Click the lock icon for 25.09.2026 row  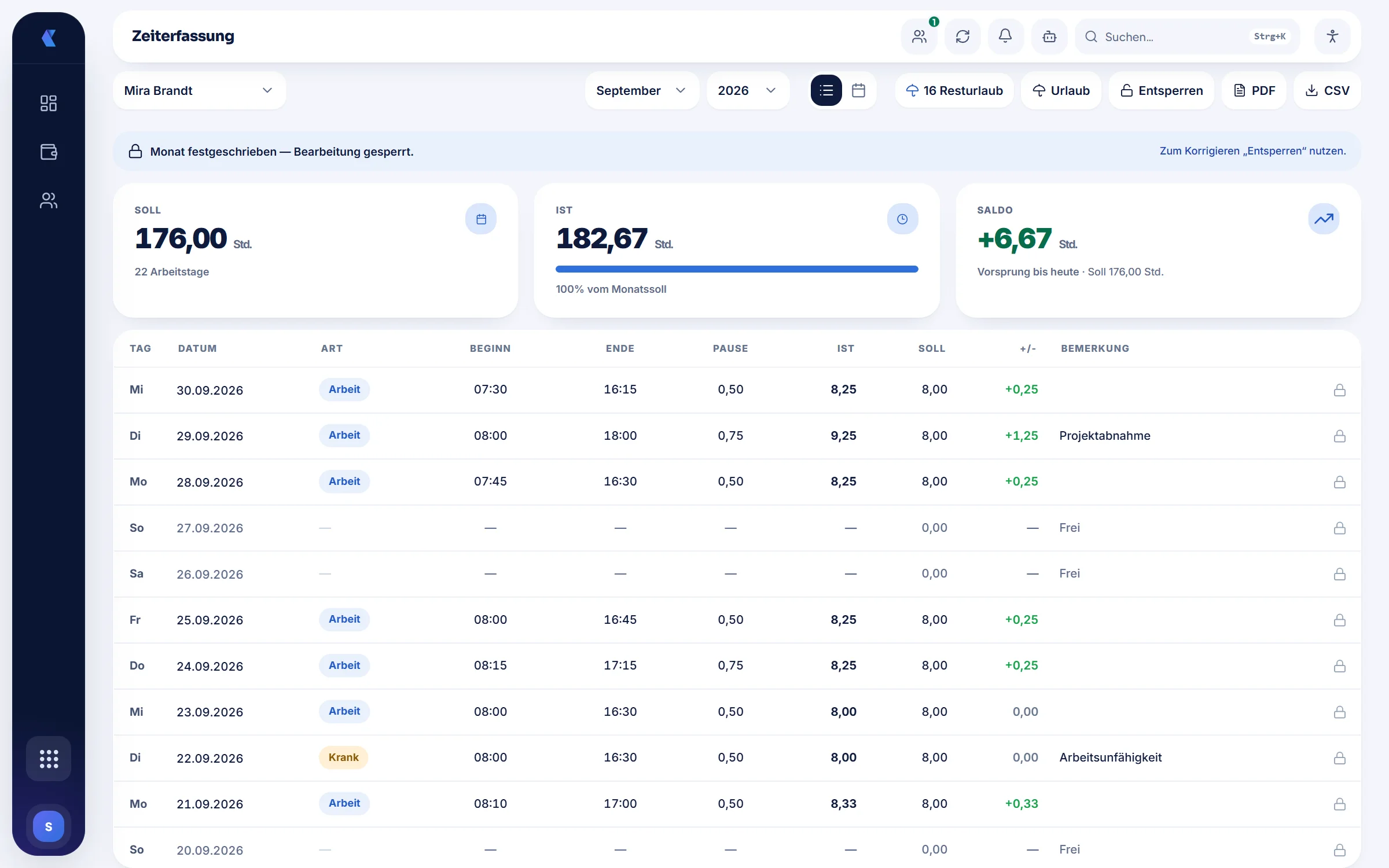coord(1339,620)
